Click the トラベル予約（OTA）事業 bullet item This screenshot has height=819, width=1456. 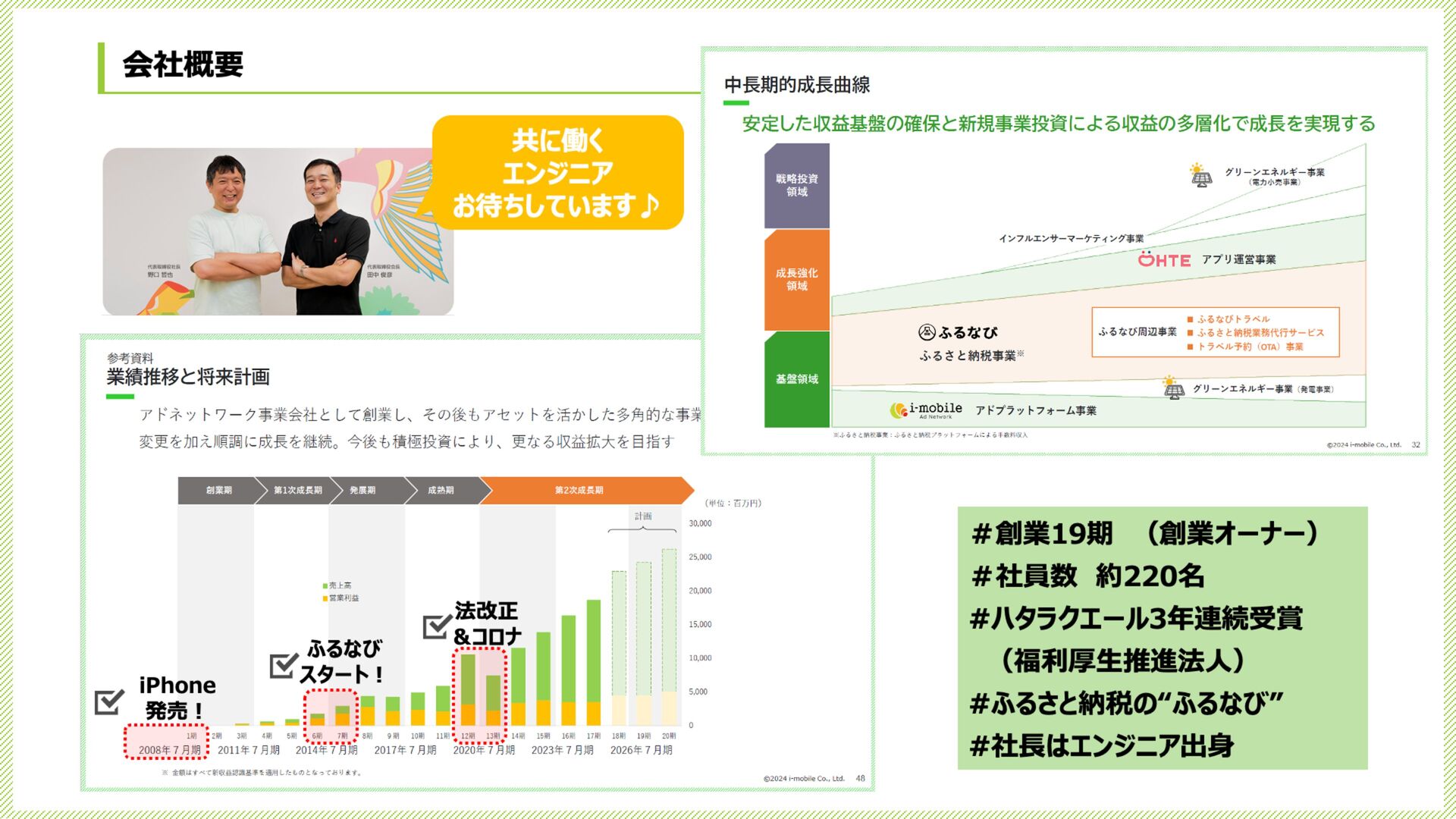click(1245, 347)
